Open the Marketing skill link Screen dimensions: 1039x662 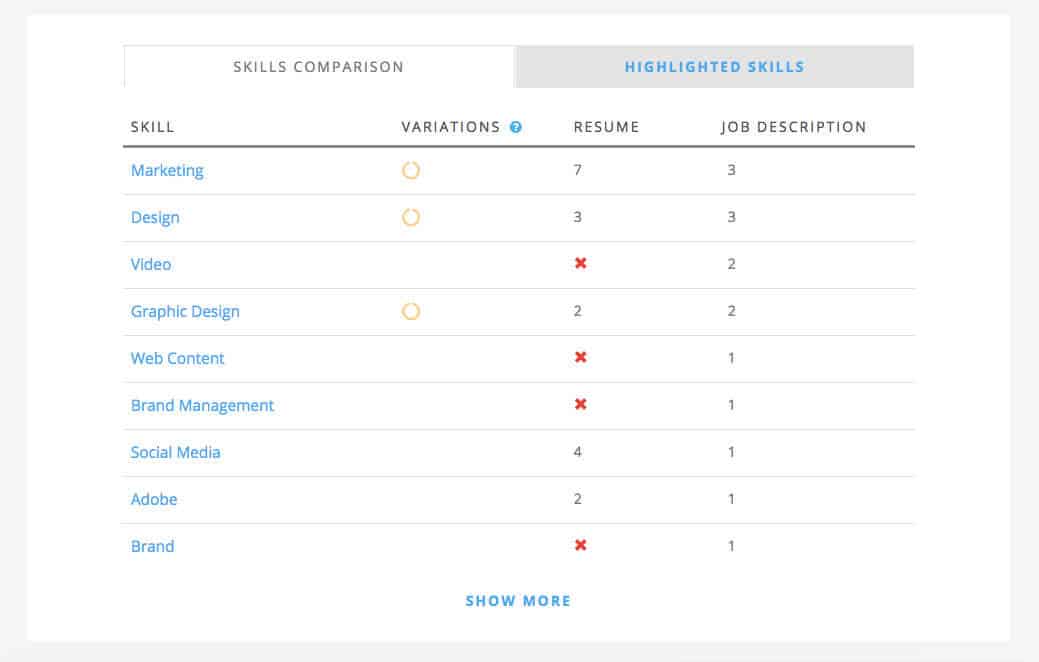tap(167, 170)
